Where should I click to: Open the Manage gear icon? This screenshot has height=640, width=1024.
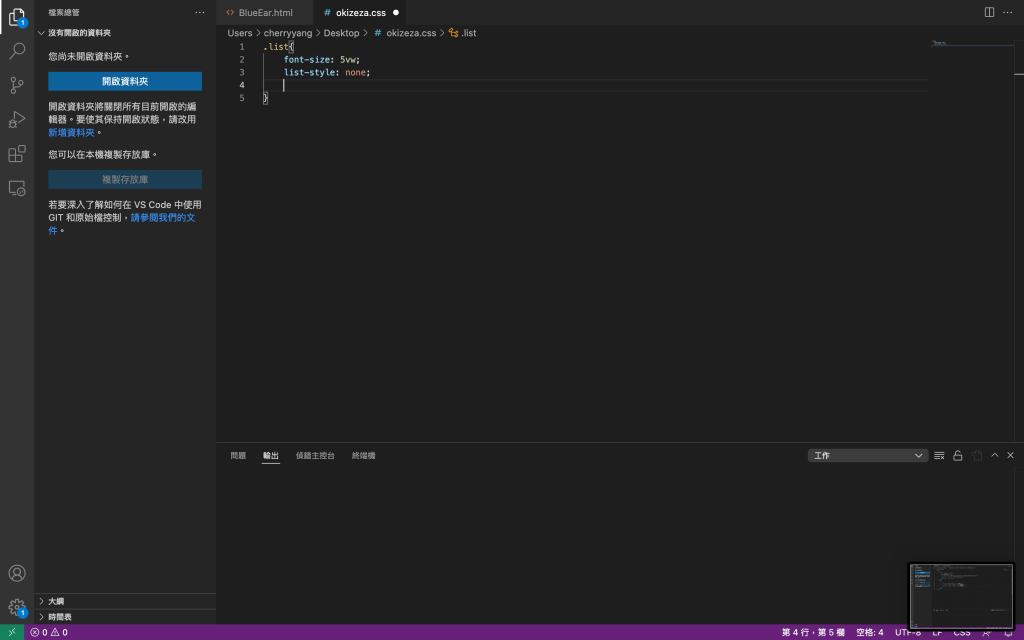coord(17,607)
